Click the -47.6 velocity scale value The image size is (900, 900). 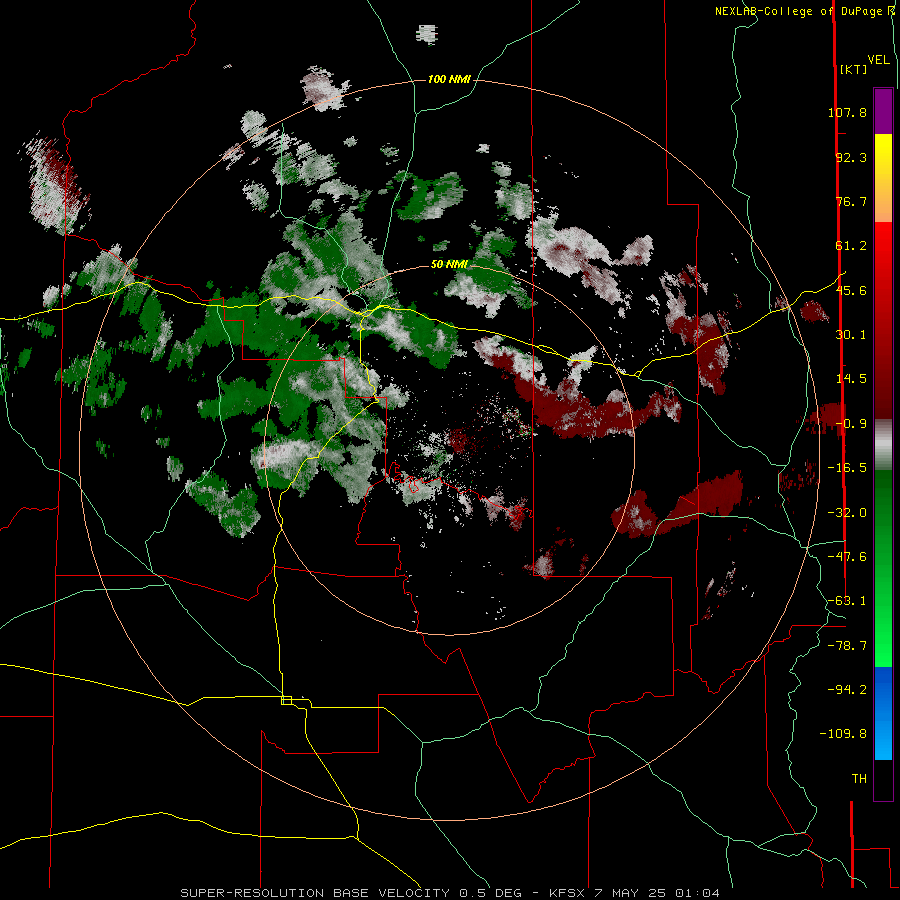pyautogui.click(x=847, y=557)
